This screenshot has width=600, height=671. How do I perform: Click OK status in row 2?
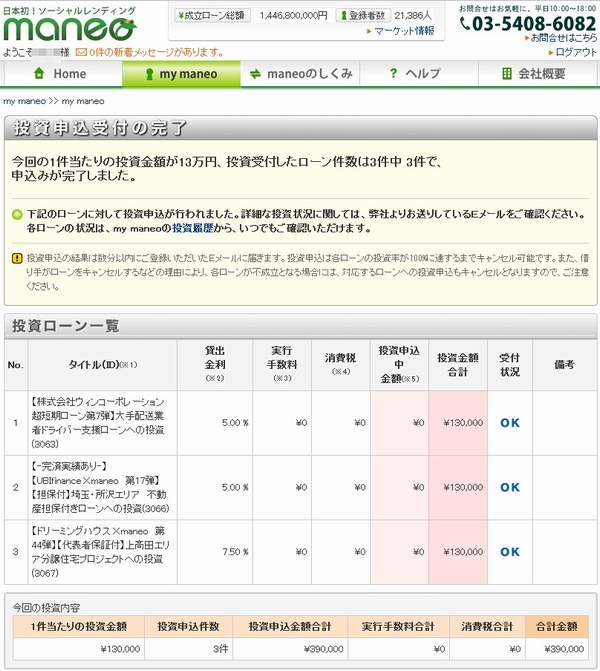[510, 487]
